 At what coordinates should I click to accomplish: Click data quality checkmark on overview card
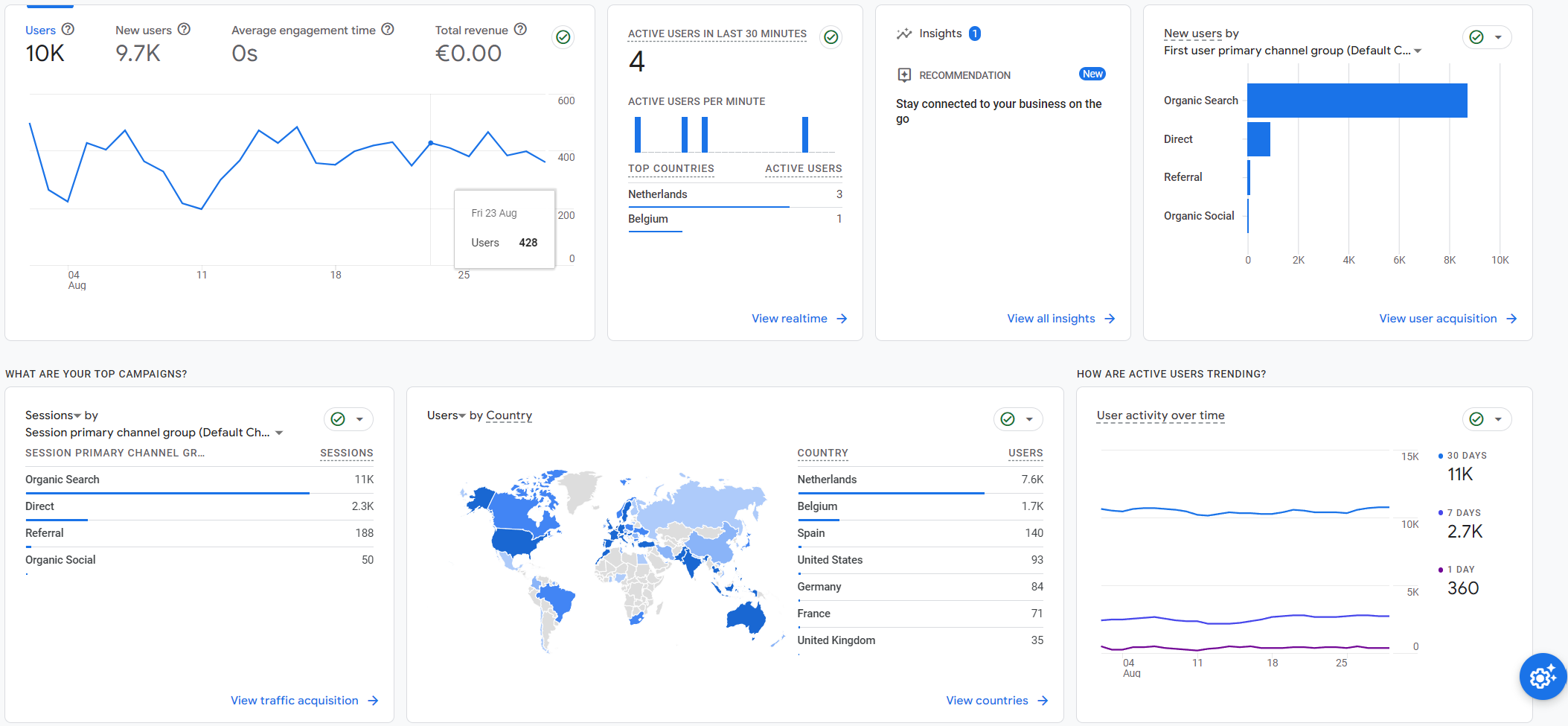tap(563, 36)
